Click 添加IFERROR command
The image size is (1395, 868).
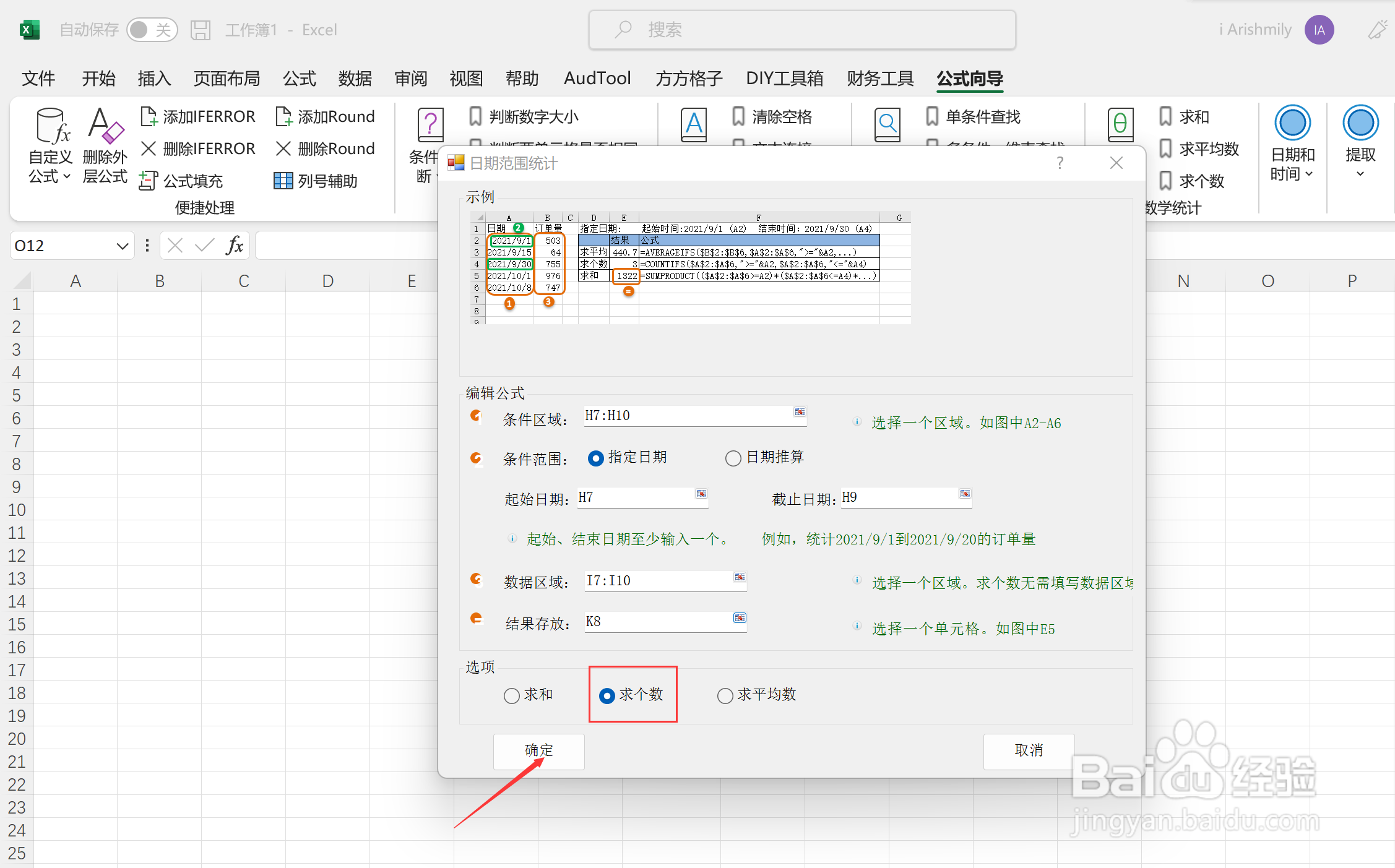pos(198,116)
